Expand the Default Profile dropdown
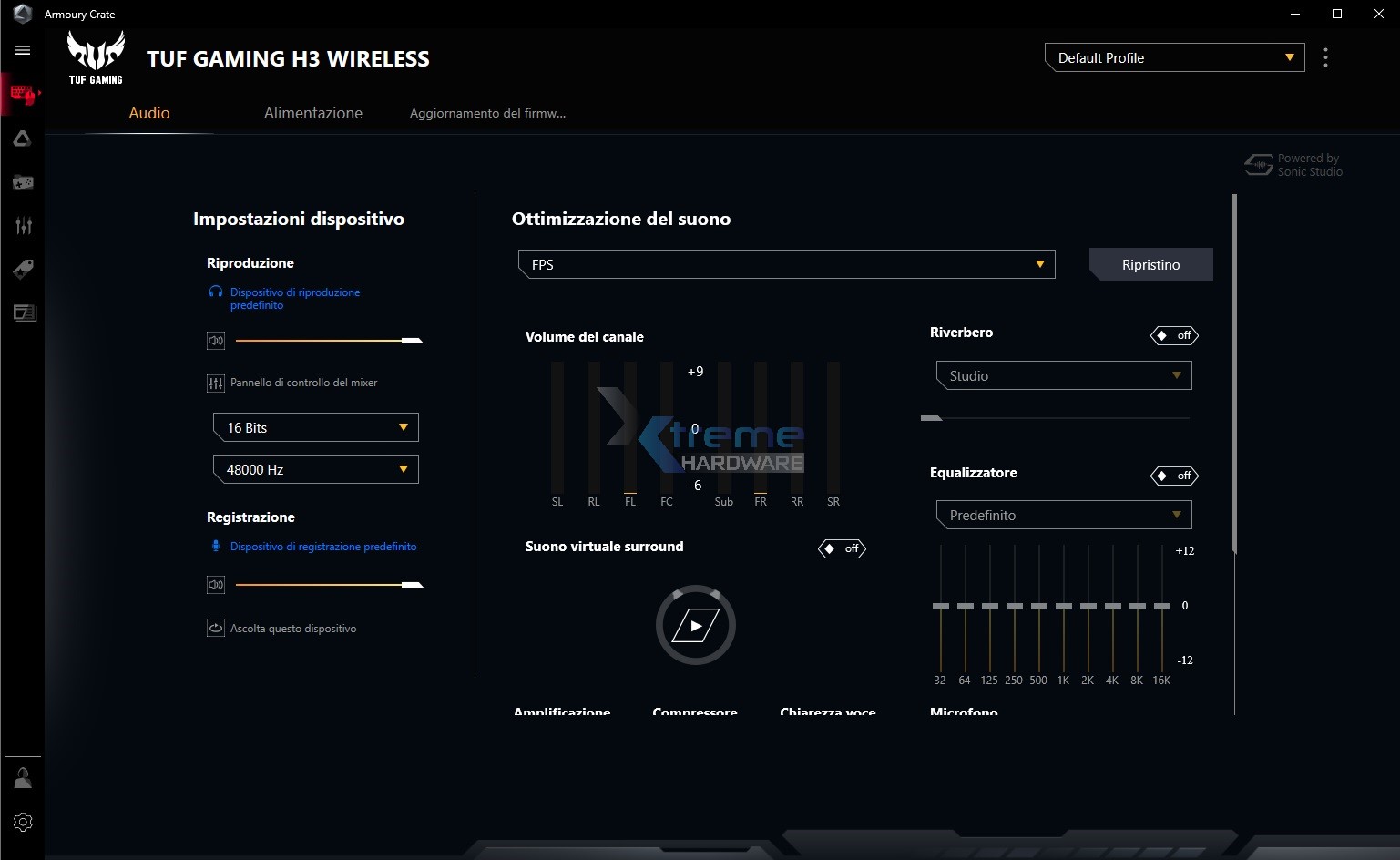Screen dimensions: 1400x860 (1174, 57)
